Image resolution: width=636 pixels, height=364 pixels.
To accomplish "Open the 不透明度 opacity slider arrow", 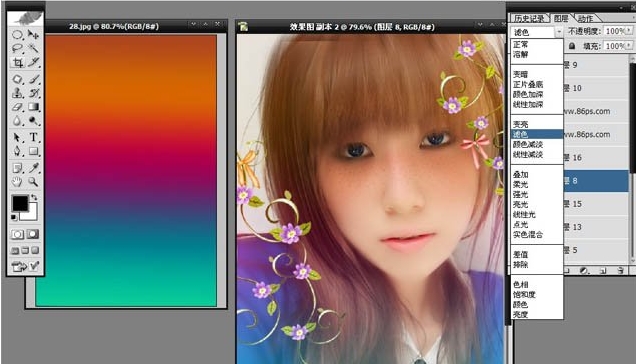I will [629, 30].
